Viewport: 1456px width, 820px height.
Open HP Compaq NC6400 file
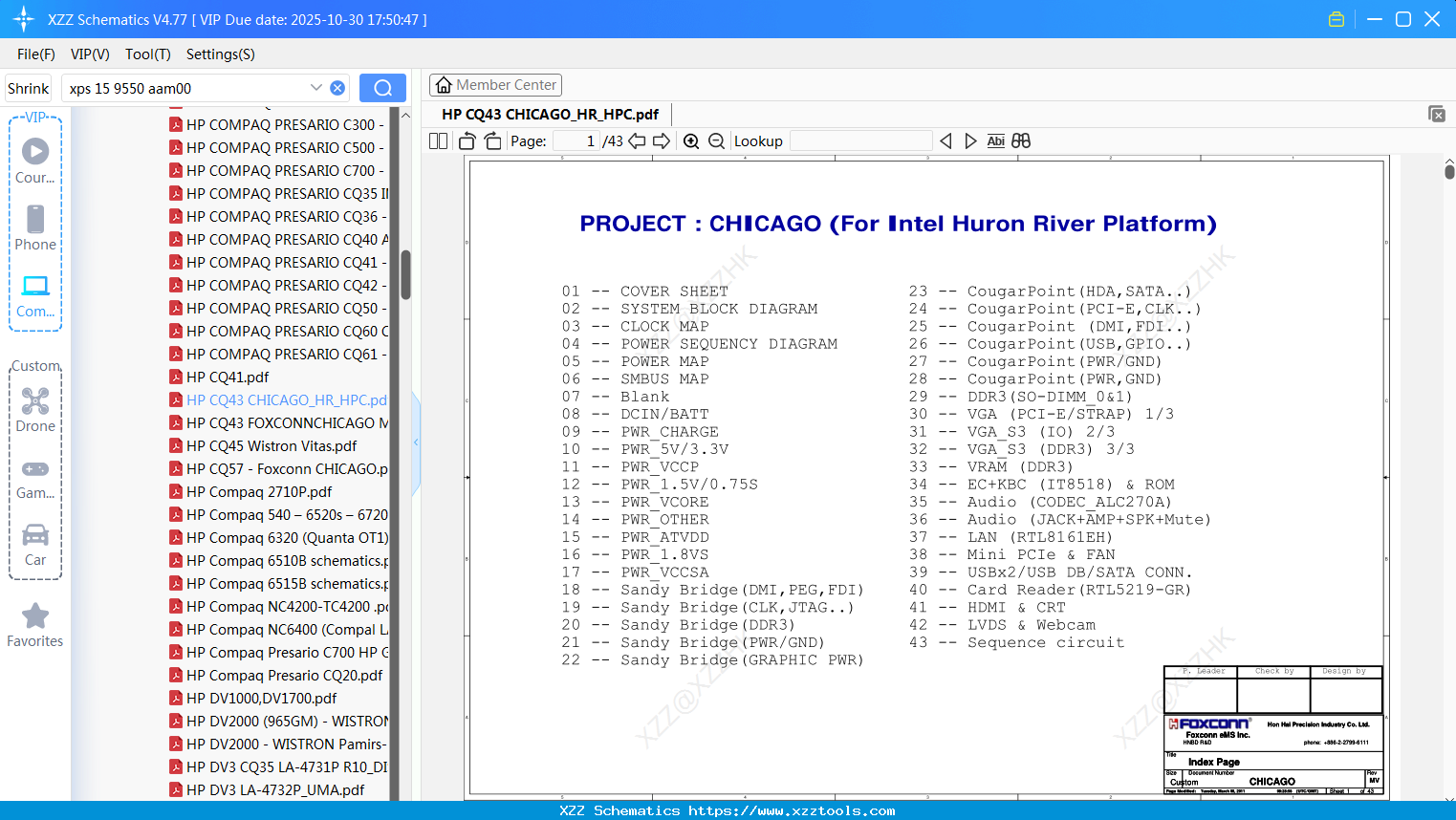click(278, 629)
